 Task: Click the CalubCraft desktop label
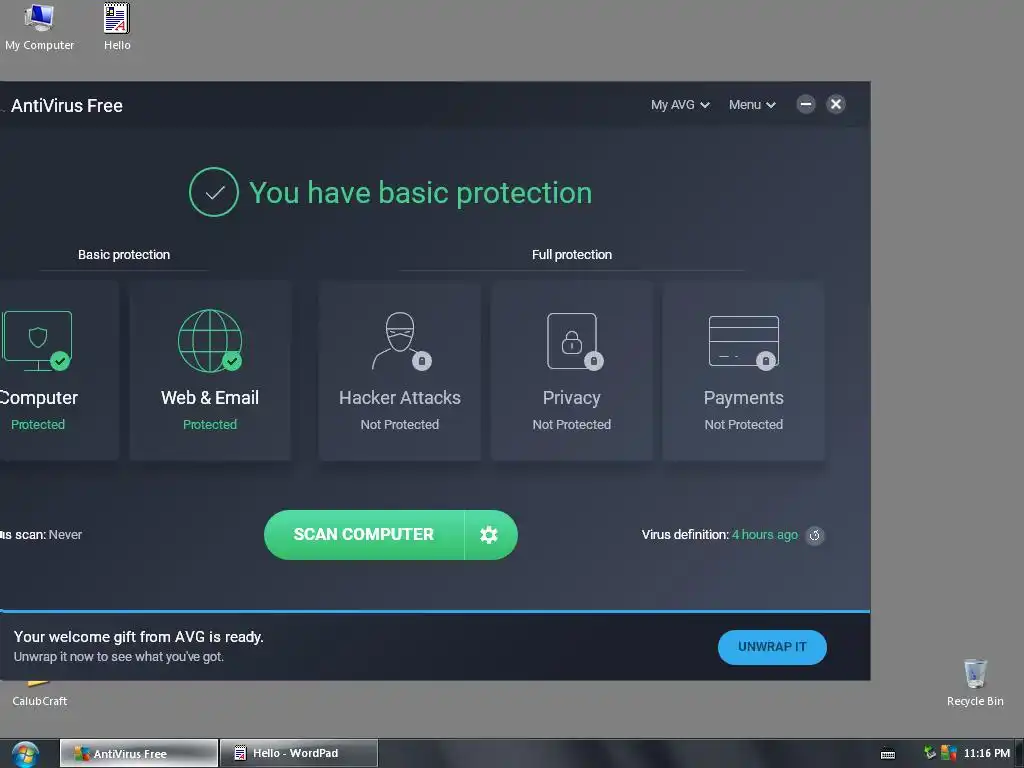pos(40,701)
